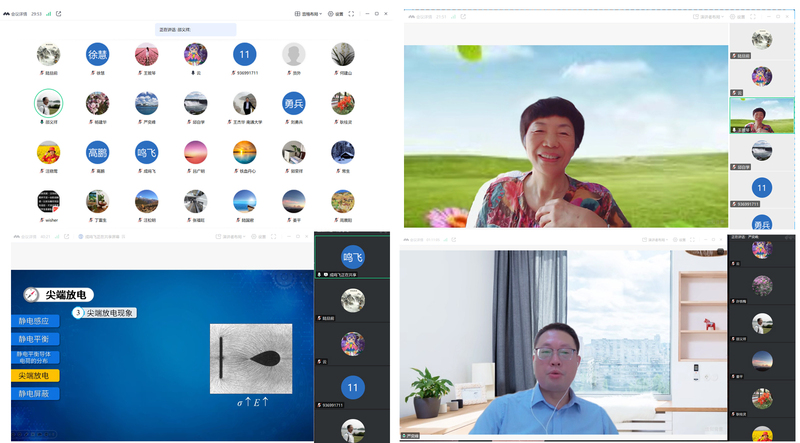800x443 pixels.
Task: Select the blue 11 avatar in gallery
Action: 244,54
